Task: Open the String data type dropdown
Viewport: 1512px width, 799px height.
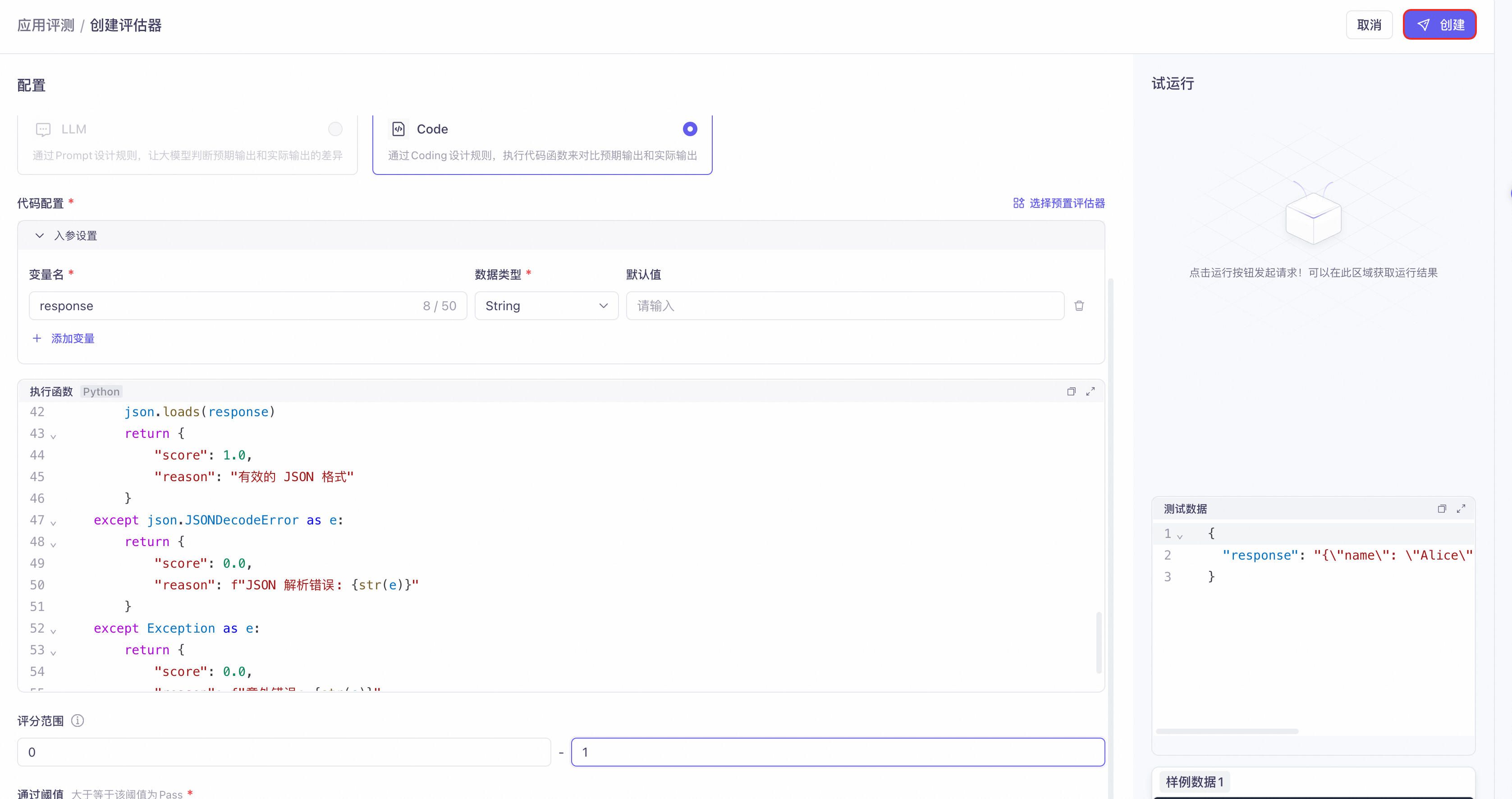Action: click(546, 306)
